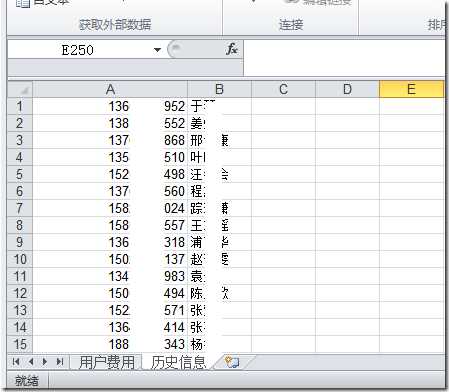The width and height of the screenshot is (449, 392).
Task: Select highlighted column E header
Action: click(x=412, y=89)
